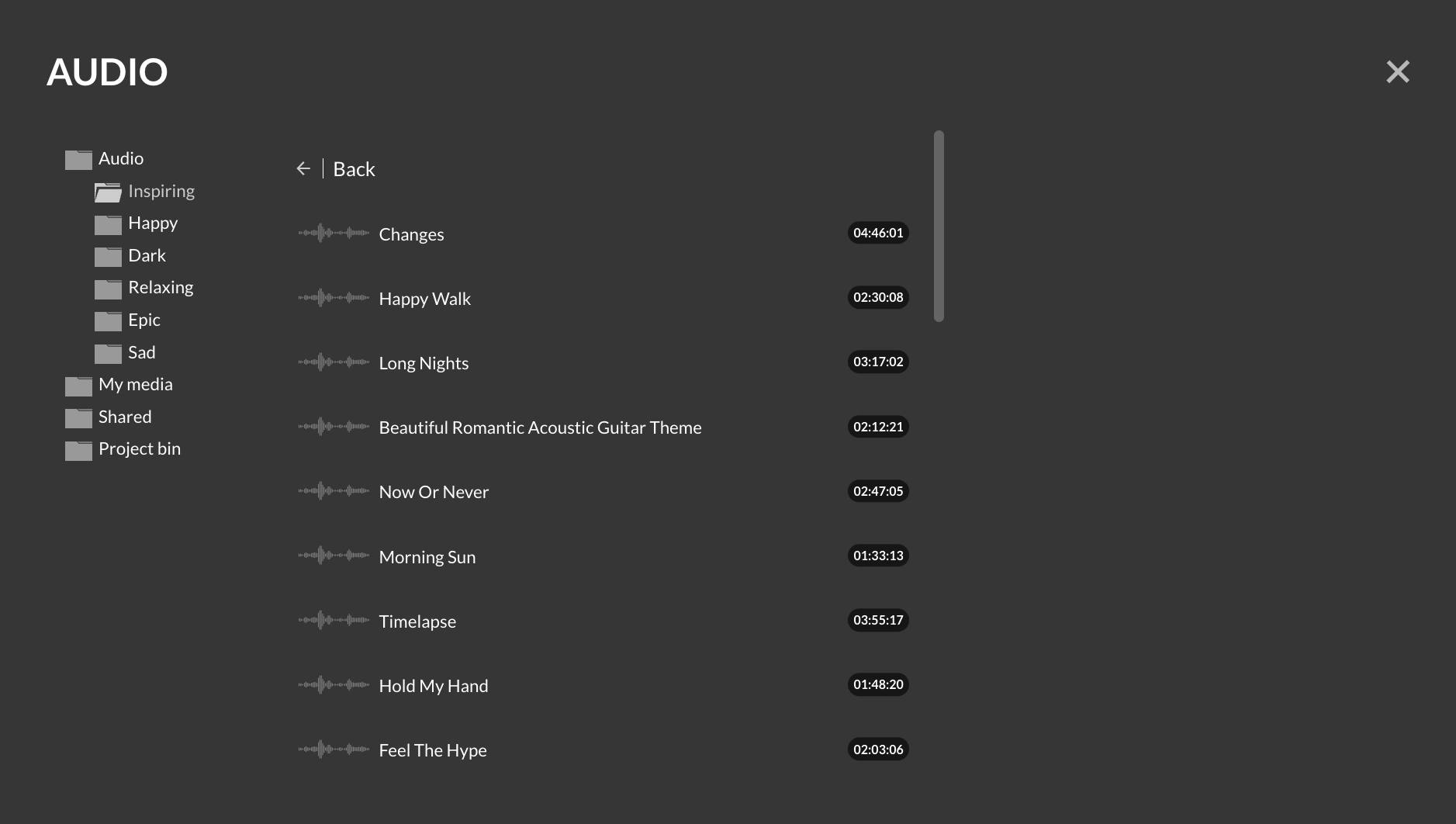Select the track titled Happy Walk
The height and width of the screenshot is (824, 1456).
[x=425, y=299]
